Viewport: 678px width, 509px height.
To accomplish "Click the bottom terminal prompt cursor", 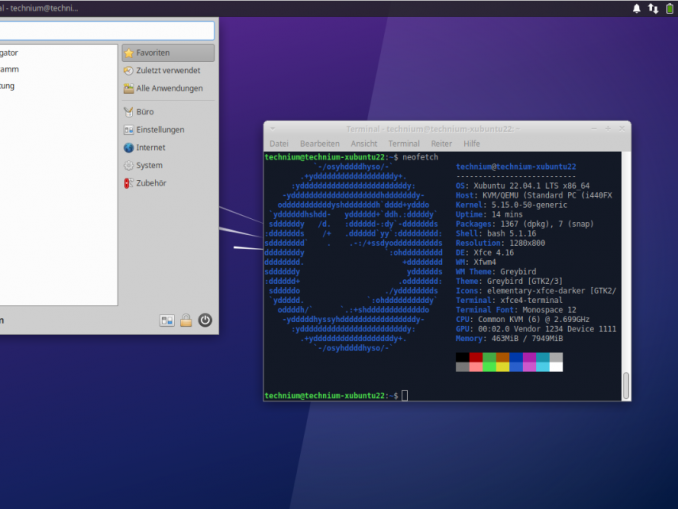I will pos(405,395).
